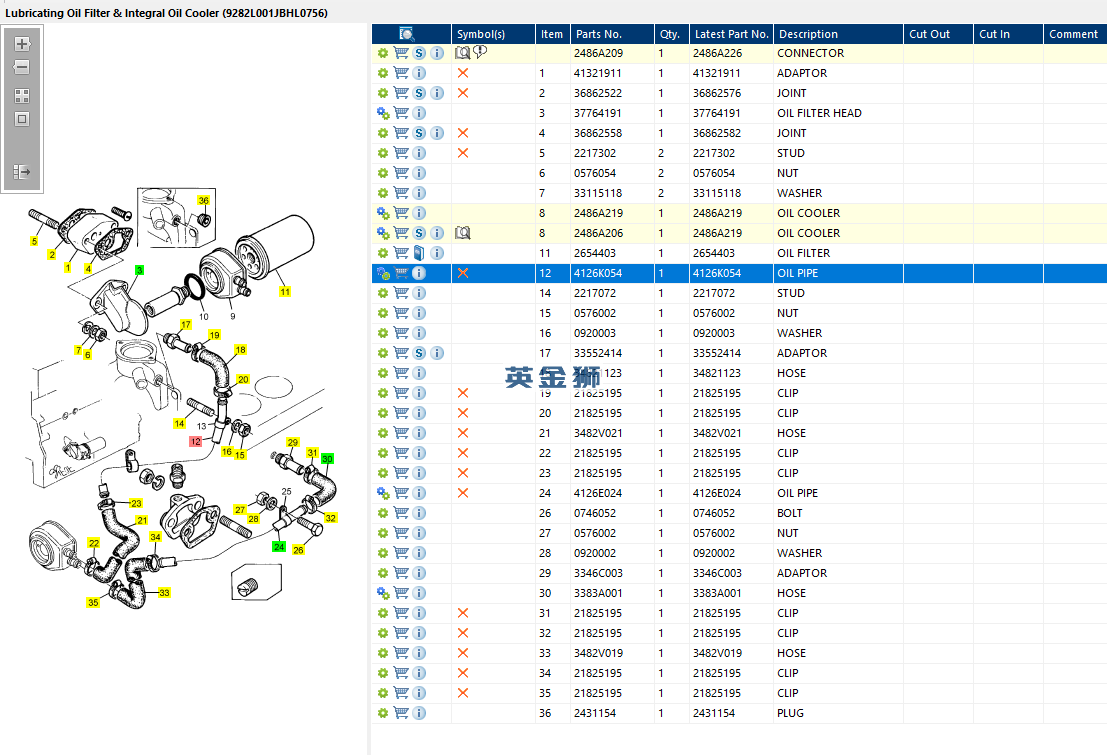
Task: Click assembly gears icon for OIL PIPE 4126E024
Action: [383, 493]
